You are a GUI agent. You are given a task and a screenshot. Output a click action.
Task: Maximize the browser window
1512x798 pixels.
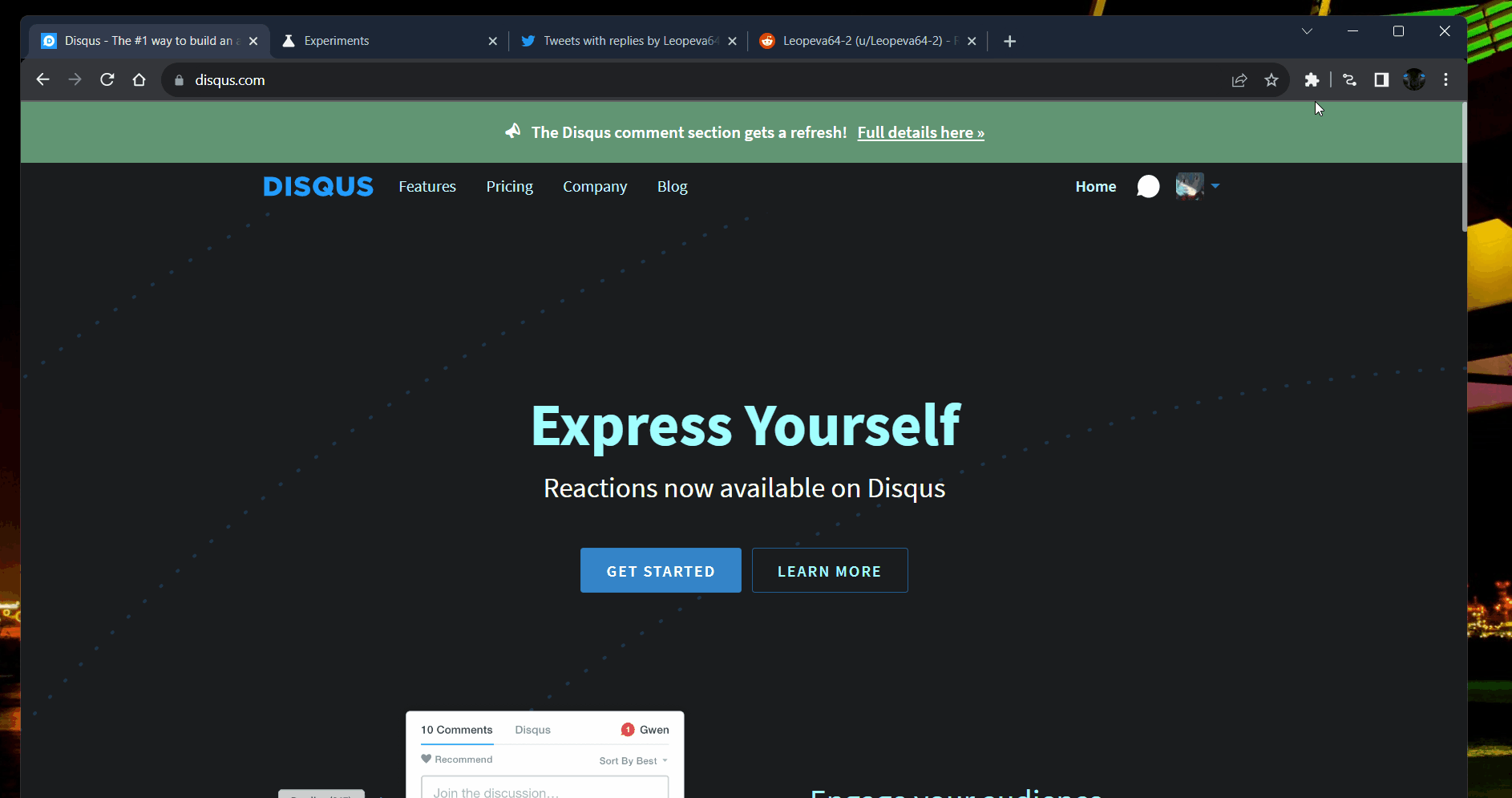(1399, 31)
